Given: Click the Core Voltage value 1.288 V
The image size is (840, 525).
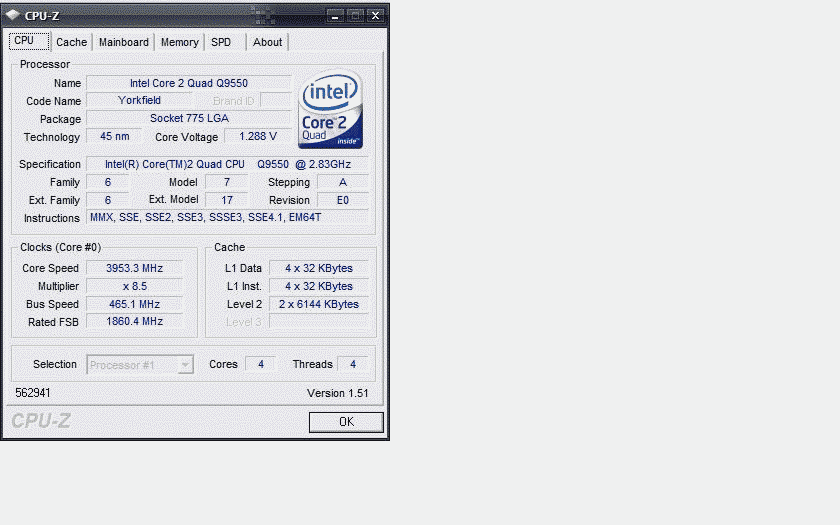Looking at the screenshot, I should pos(258,136).
